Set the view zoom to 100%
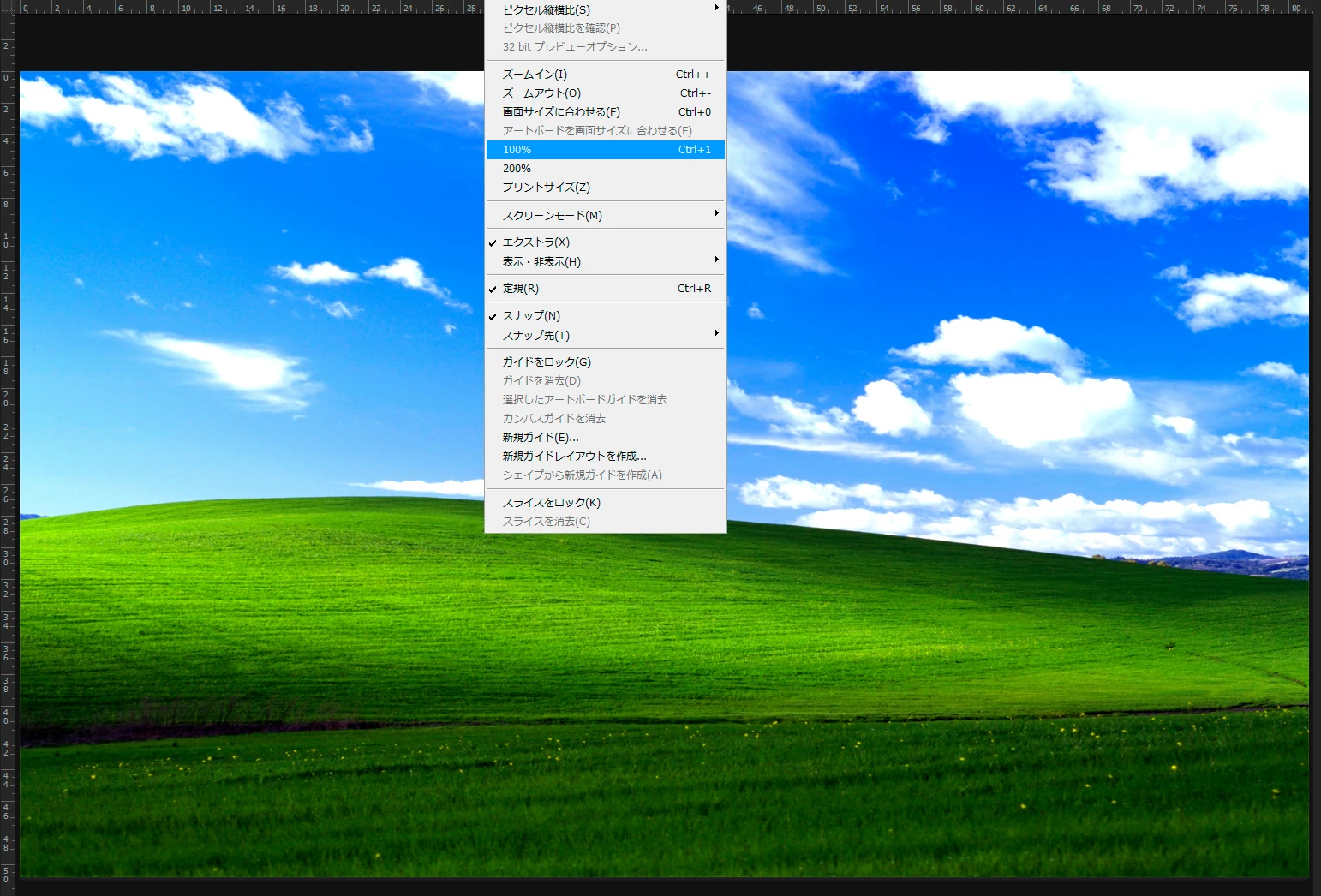The image size is (1321, 896). coord(606,150)
